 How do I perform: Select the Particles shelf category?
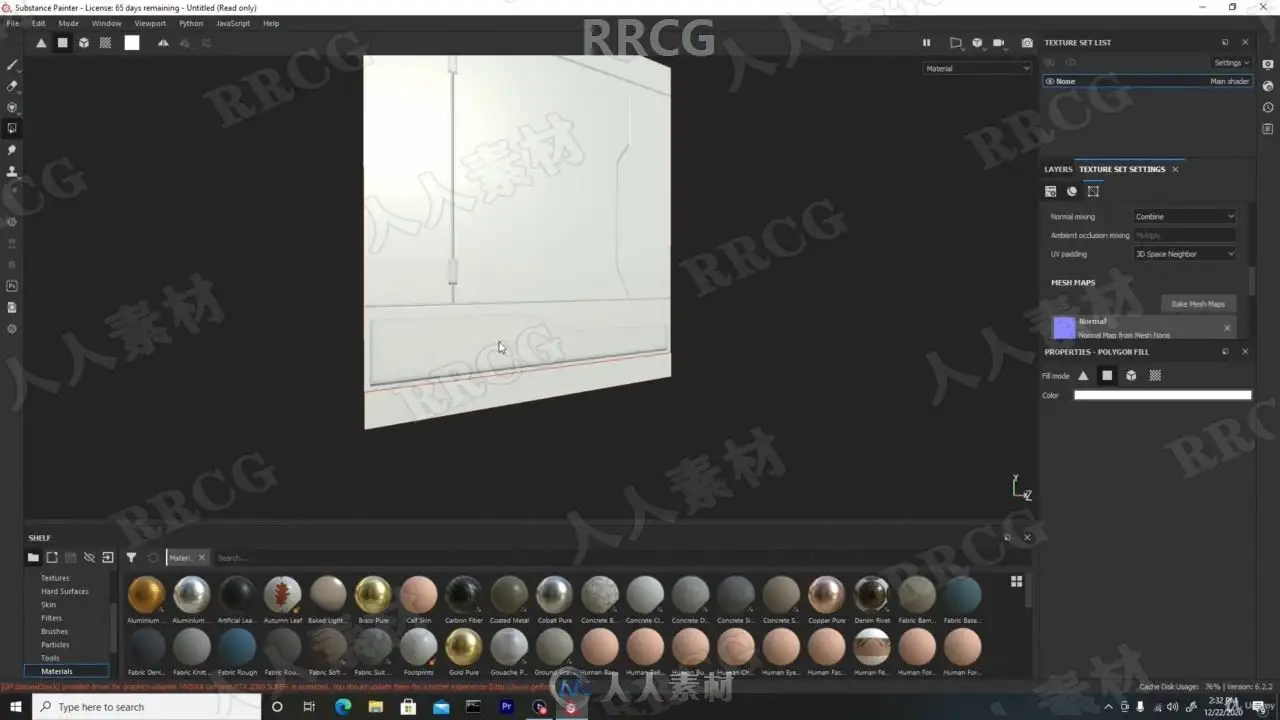click(55, 645)
